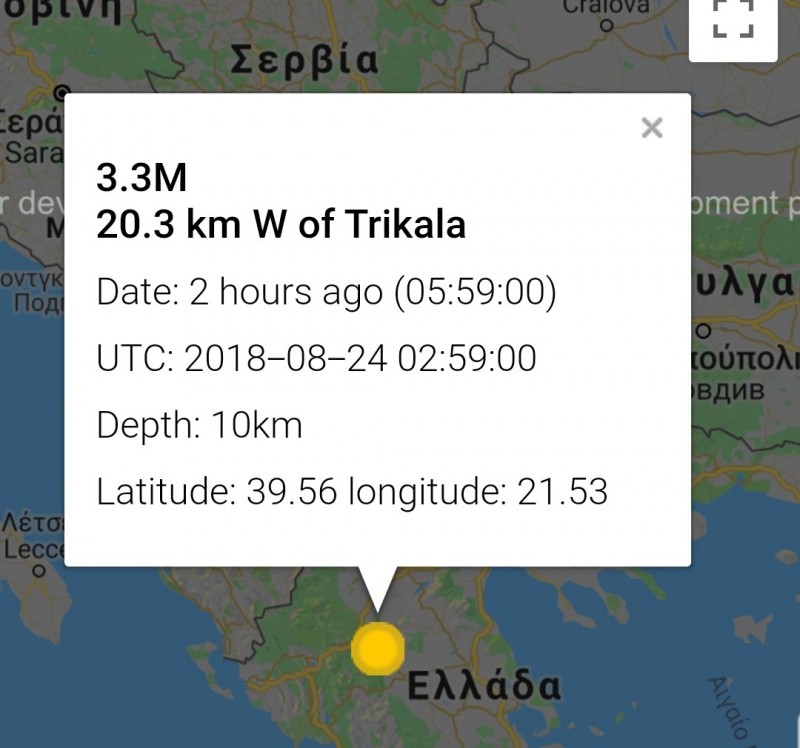Viewport: 800px width, 748px height.
Task: Click the Date '2 hours ago' line
Action: (x=326, y=293)
